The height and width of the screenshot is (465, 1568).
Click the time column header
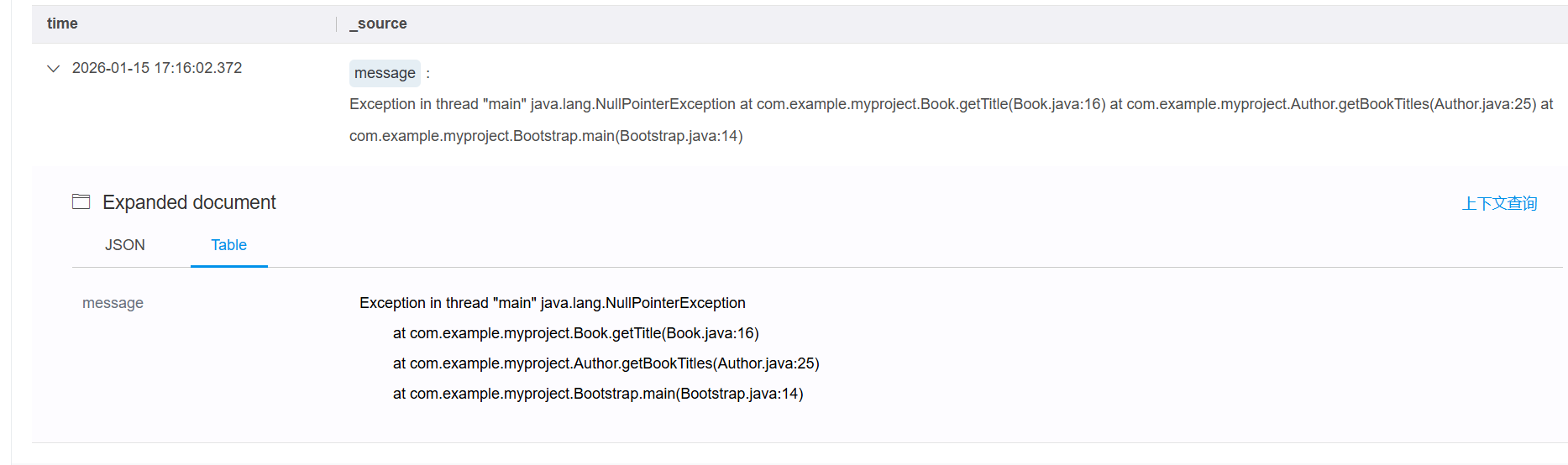coord(62,24)
